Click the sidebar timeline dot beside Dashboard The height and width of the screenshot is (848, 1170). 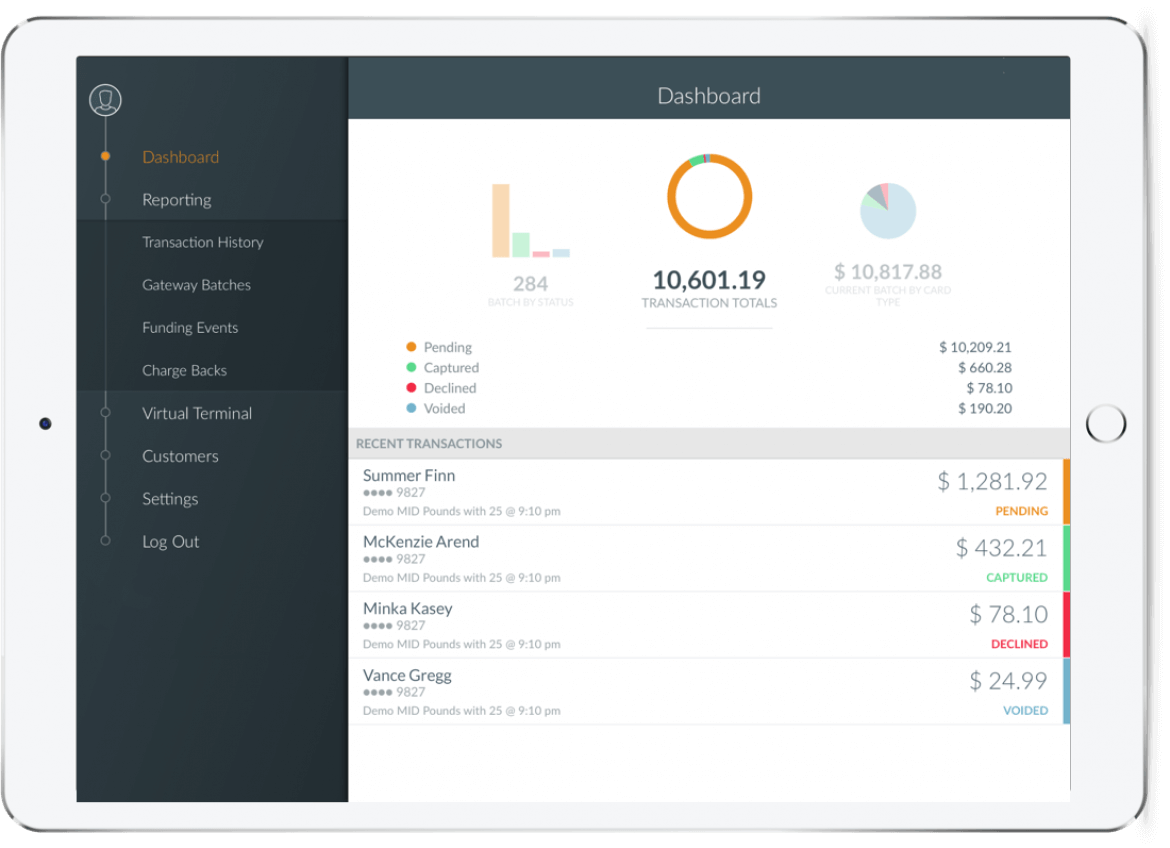tap(105, 156)
